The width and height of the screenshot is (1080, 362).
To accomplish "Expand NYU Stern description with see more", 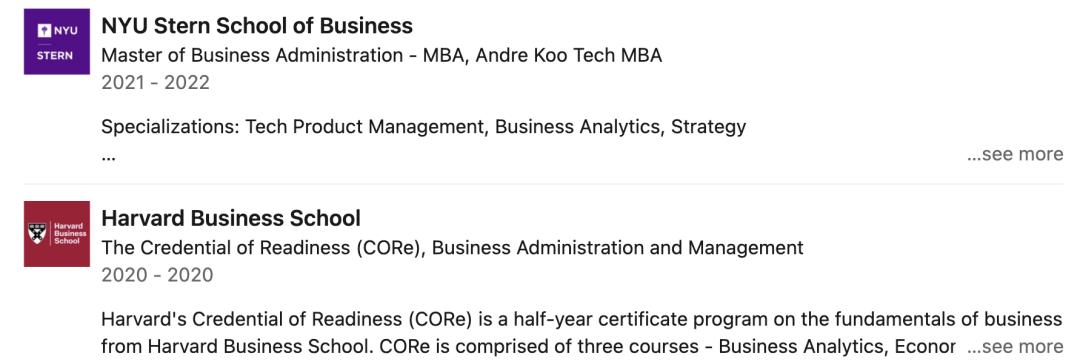I will tap(1015, 154).
